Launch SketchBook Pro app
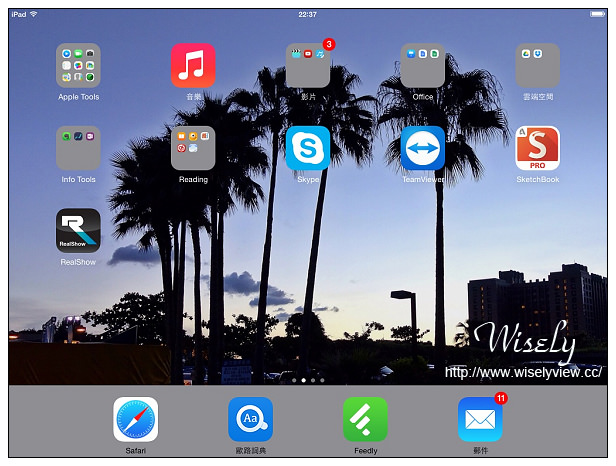This screenshot has width=616, height=466. tap(537, 148)
